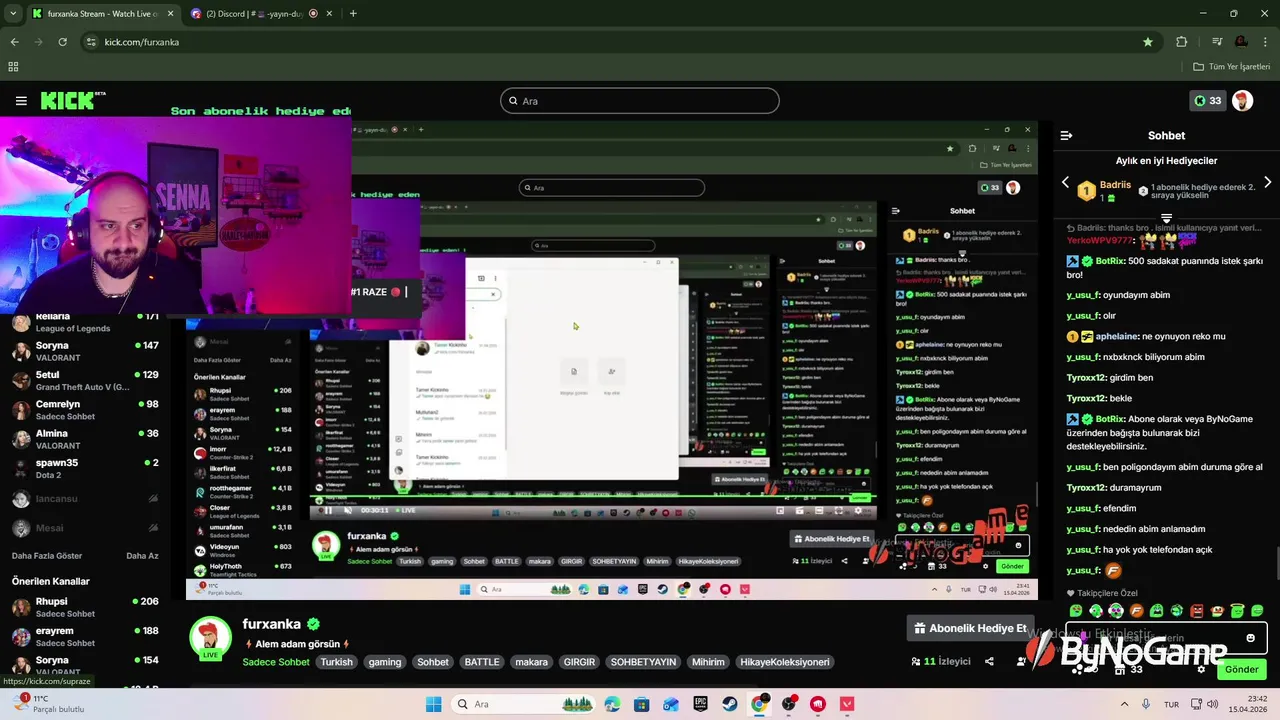The width and height of the screenshot is (1280, 720).
Task: Open the user profile avatar menu
Action: pos(1242,101)
